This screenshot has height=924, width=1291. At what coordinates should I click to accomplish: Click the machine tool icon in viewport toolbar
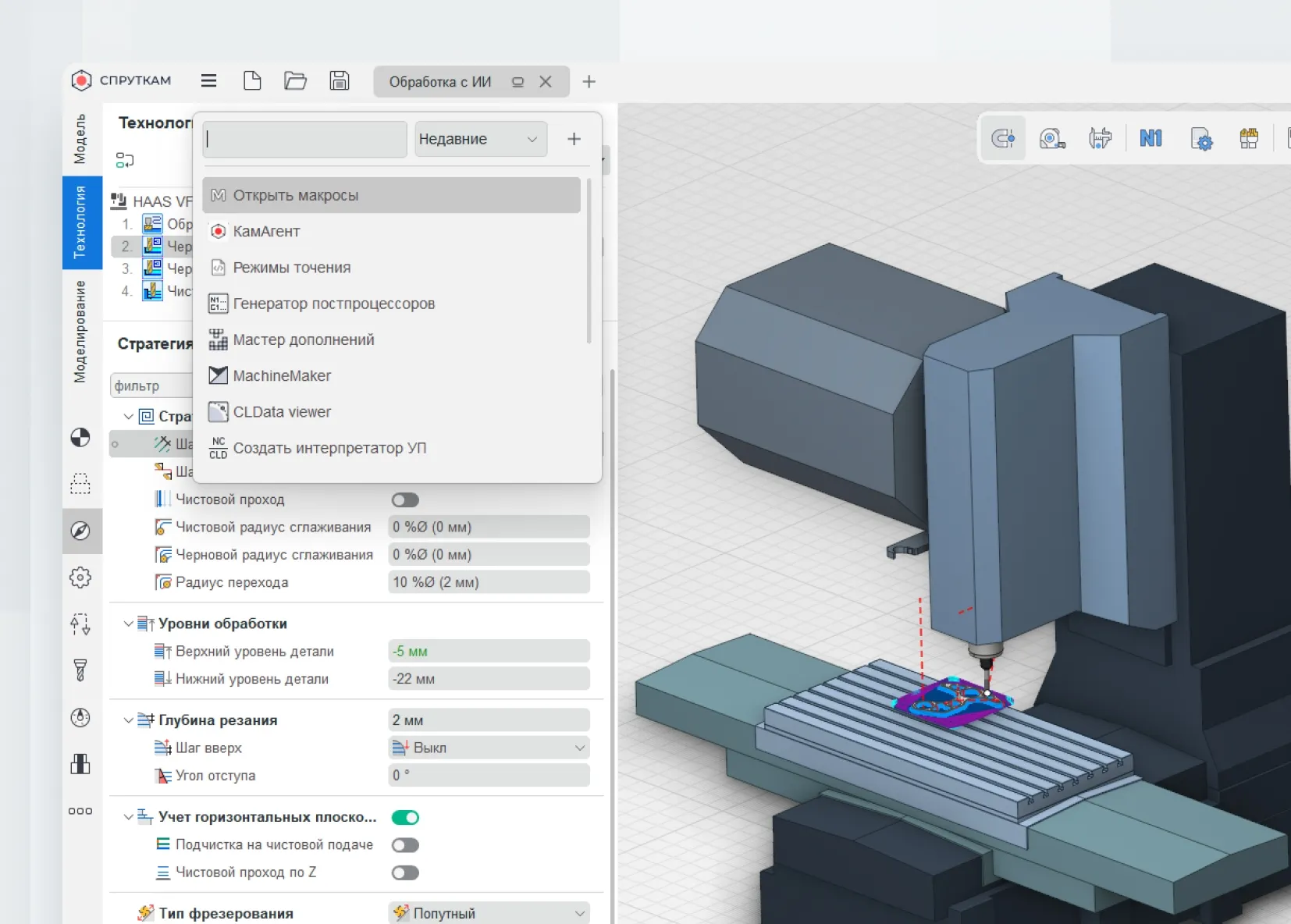(1101, 139)
